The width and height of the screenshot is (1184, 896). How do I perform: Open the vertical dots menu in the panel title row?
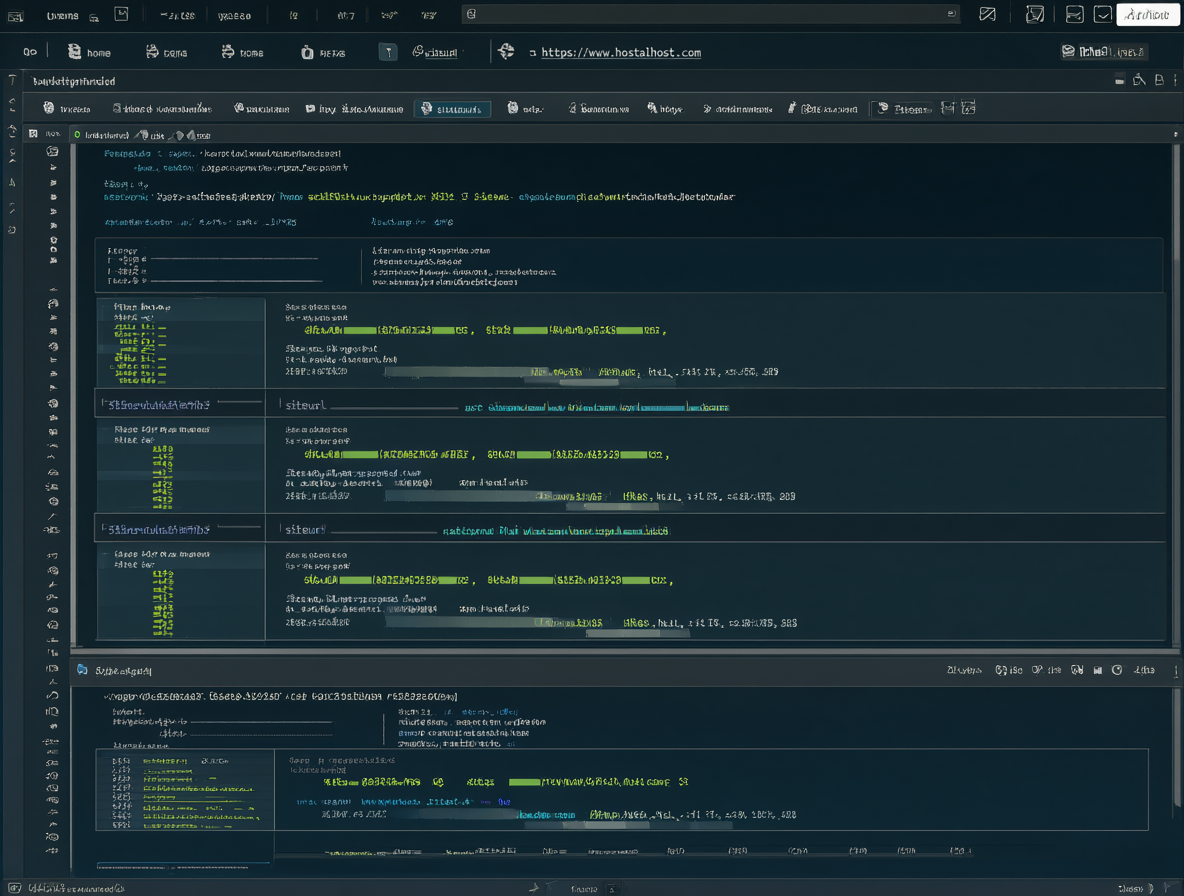click(x=1175, y=80)
